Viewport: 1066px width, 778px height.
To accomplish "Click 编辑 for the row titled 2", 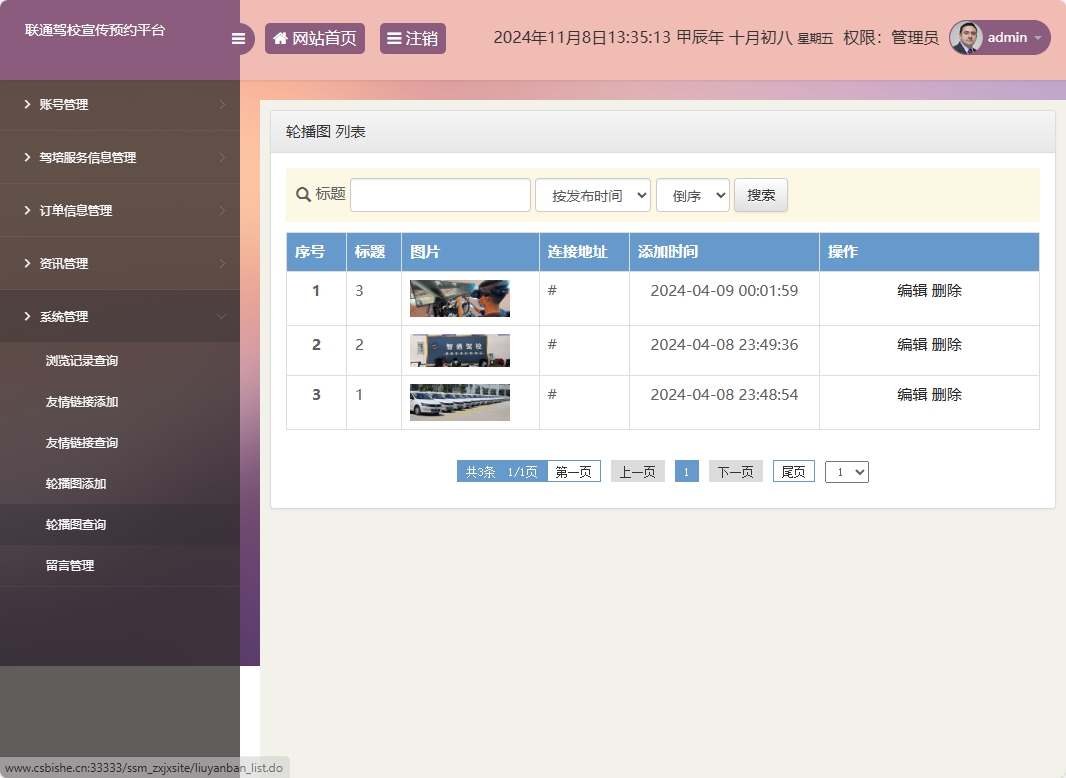I will tap(912, 345).
